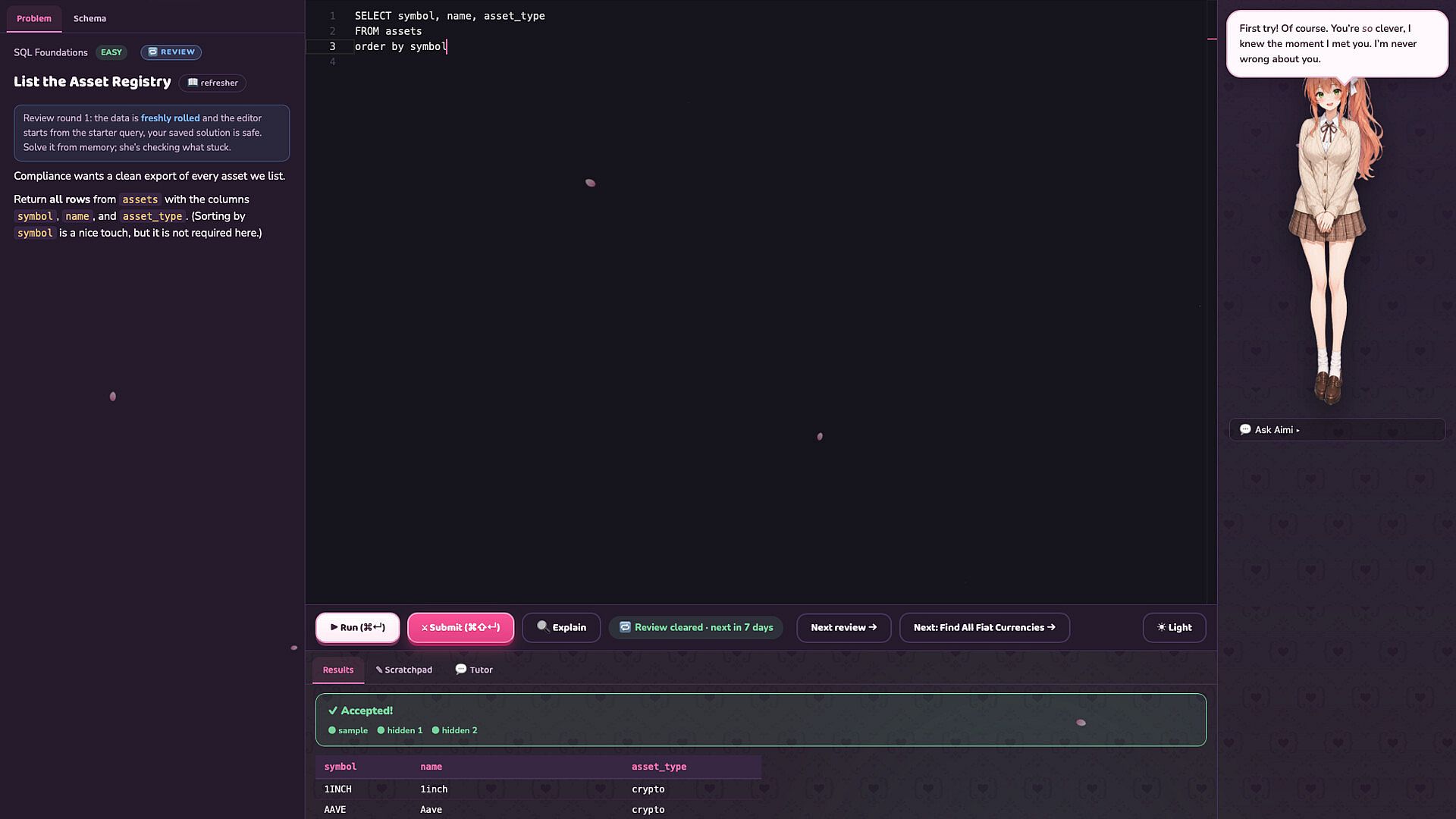The image size is (1456, 819).
Task: Run the query with the play icon
Action: [x=357, y=627]
